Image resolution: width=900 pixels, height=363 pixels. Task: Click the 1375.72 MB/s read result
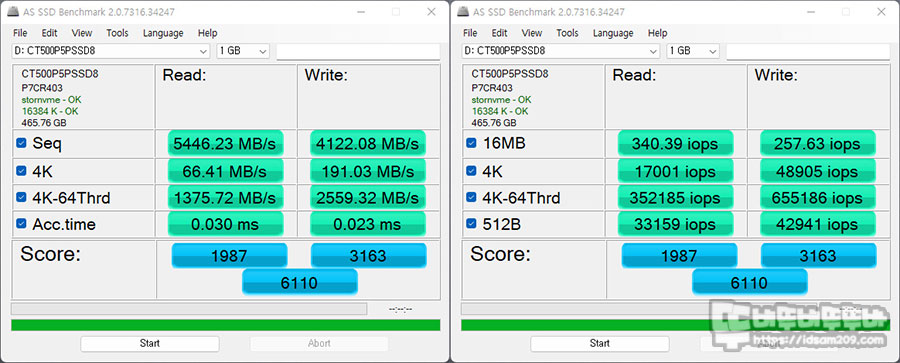[x=226, y=198]
